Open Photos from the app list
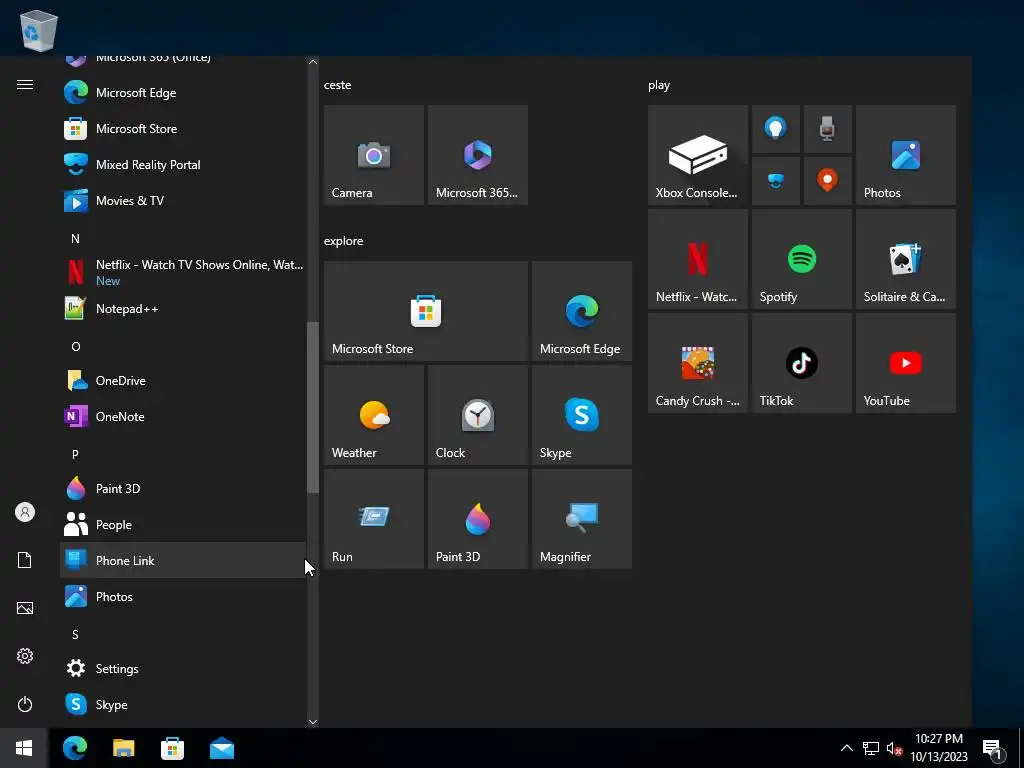This screenshot has height=768, width=1024. [x=183, y=596]
